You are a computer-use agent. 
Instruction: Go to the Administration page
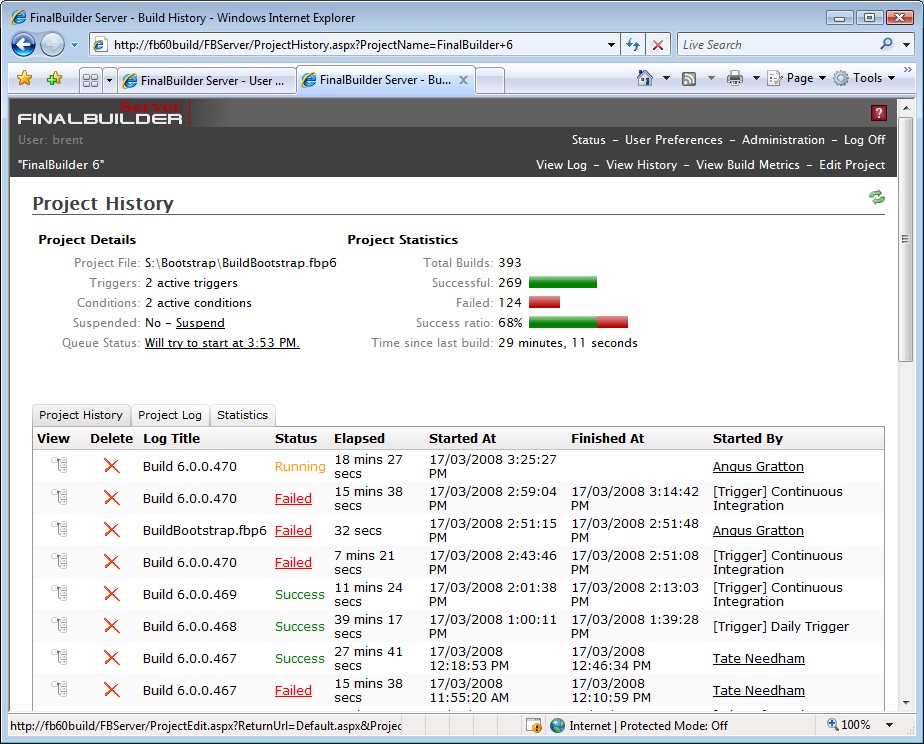click(783, 140)
